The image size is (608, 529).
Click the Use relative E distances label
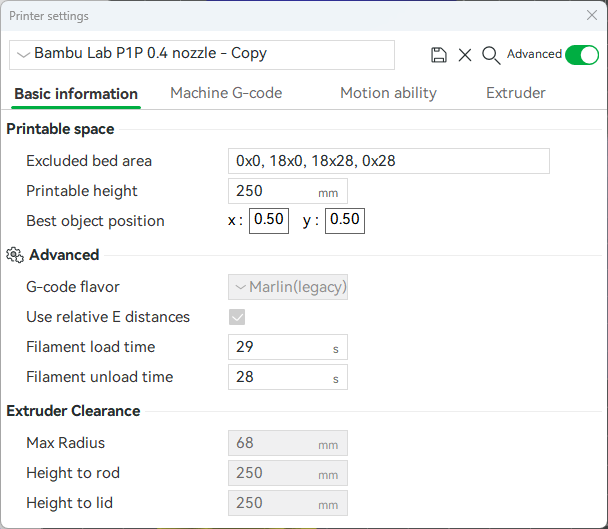click(x=108, y=317)
